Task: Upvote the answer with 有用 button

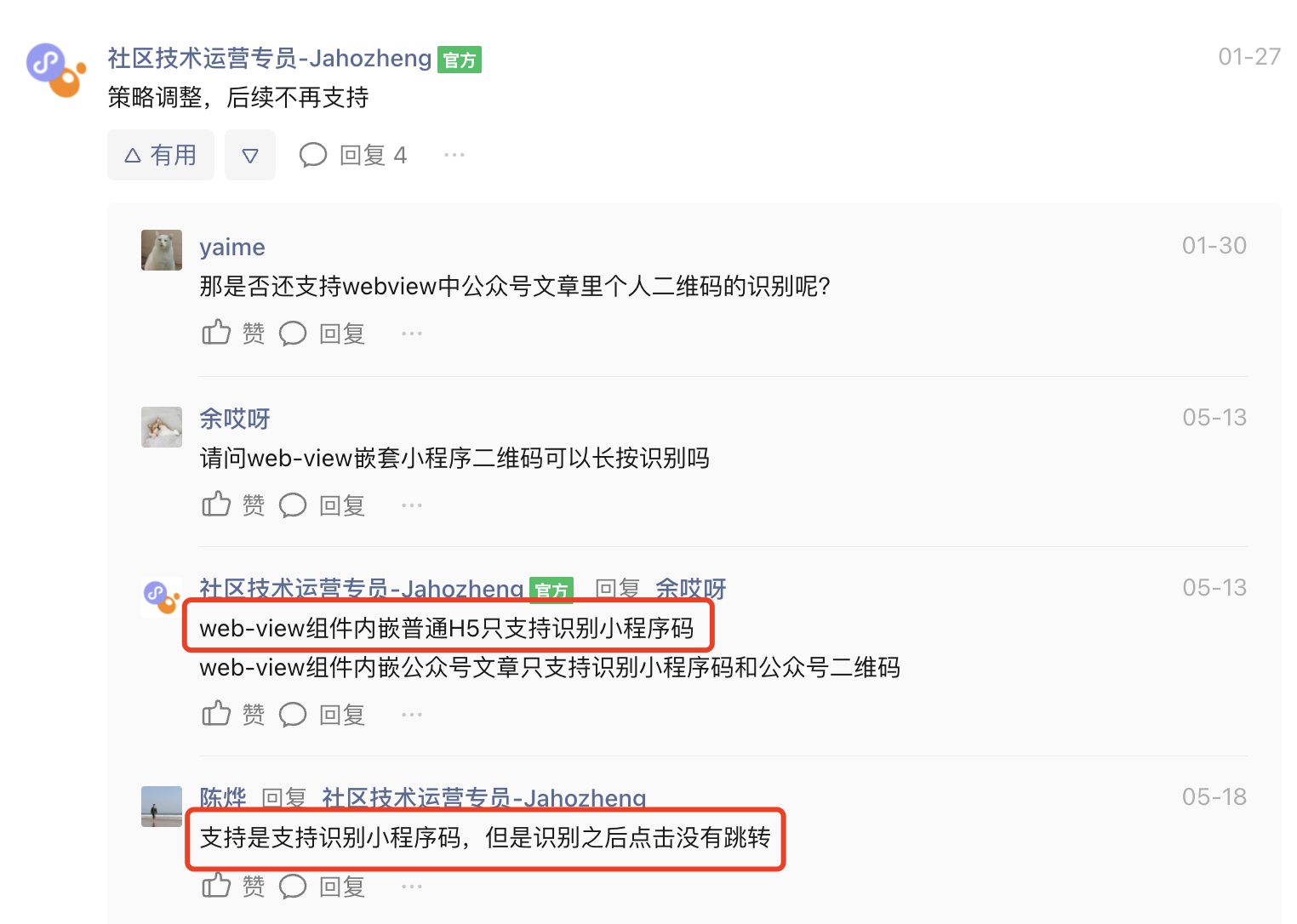Action: click(x=161, y=155)
